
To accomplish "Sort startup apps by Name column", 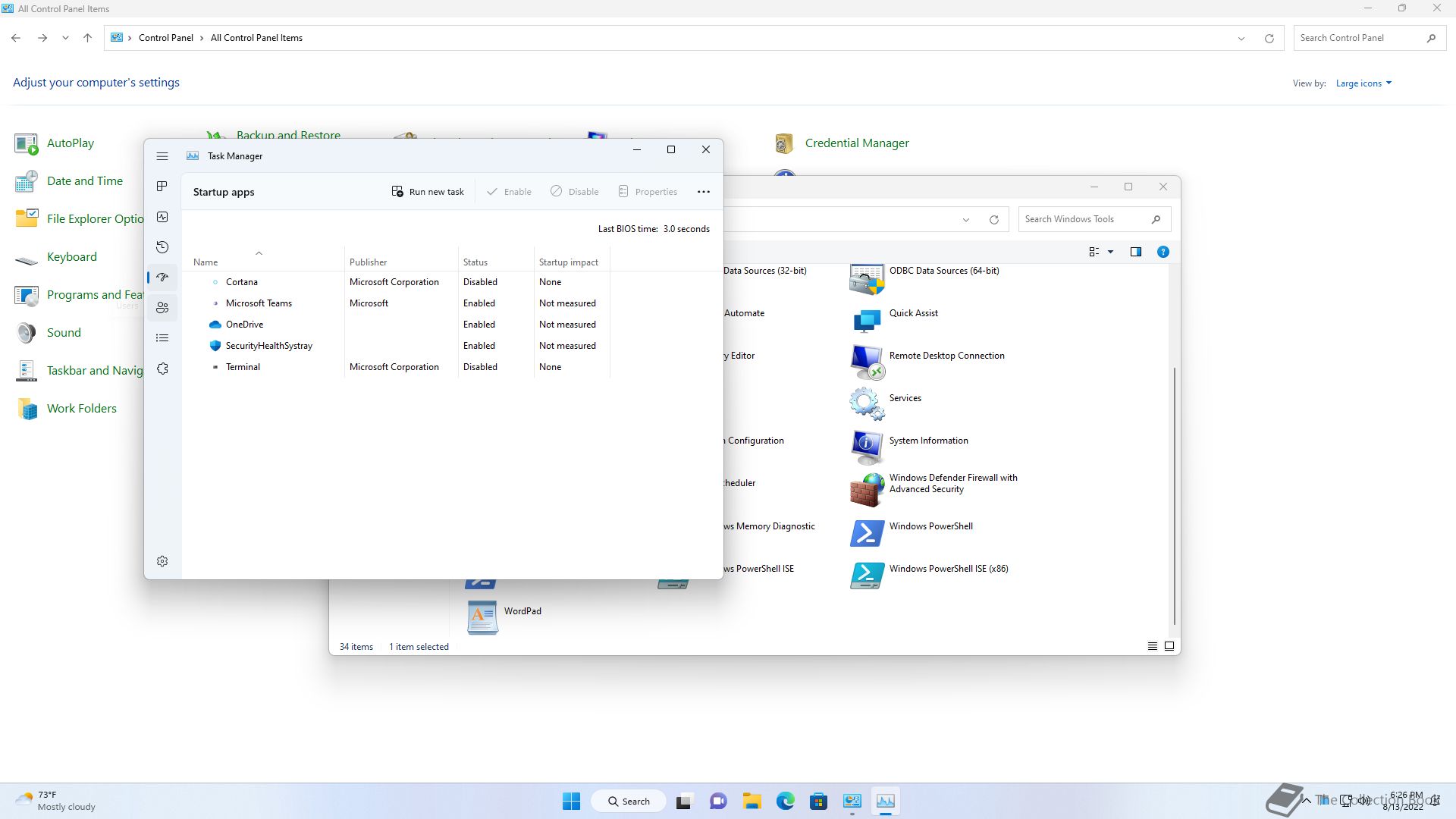I will pyautogui.click(x=263, y=262).
